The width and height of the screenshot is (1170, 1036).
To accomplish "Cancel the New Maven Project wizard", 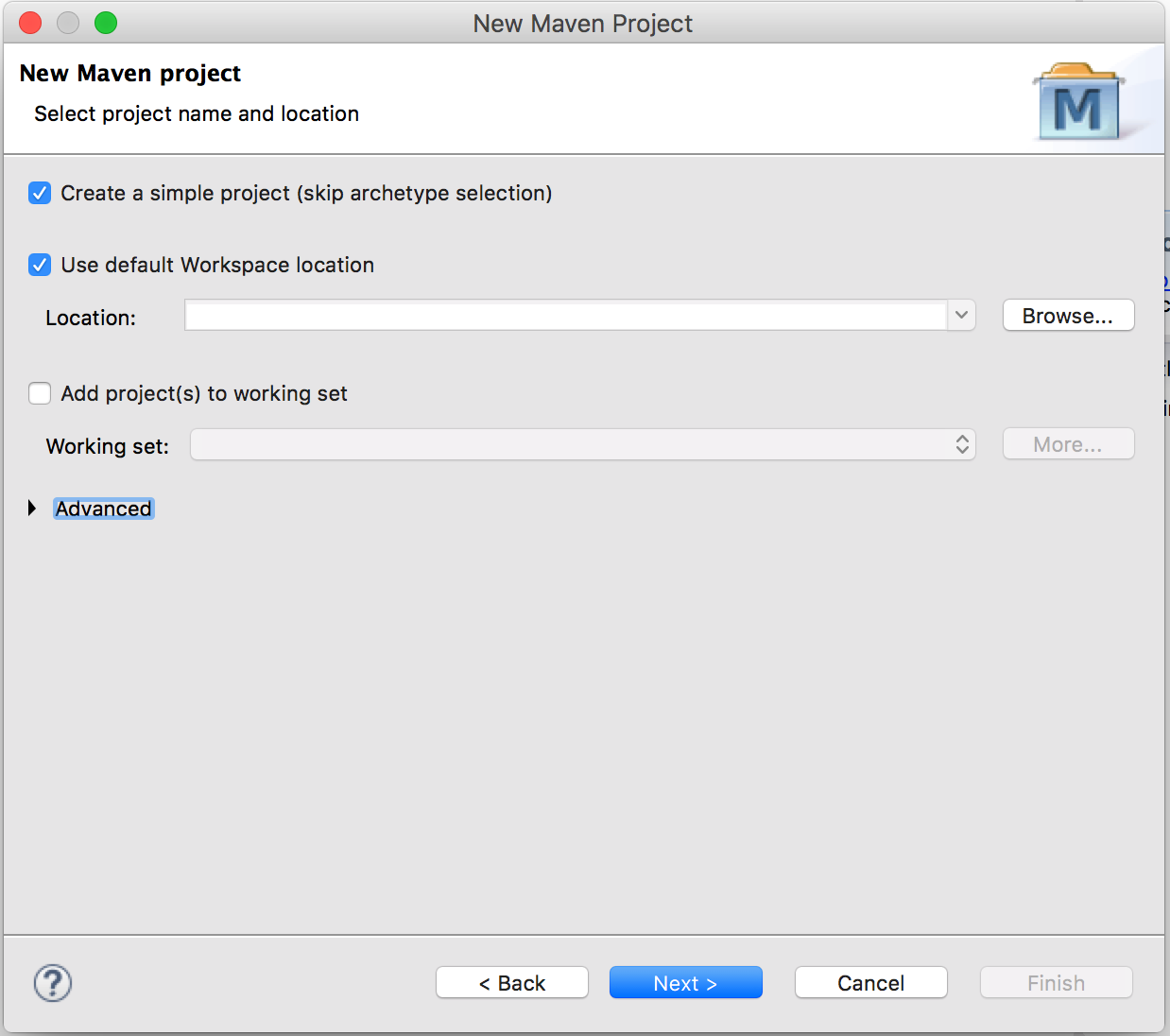I will point(871,983).
